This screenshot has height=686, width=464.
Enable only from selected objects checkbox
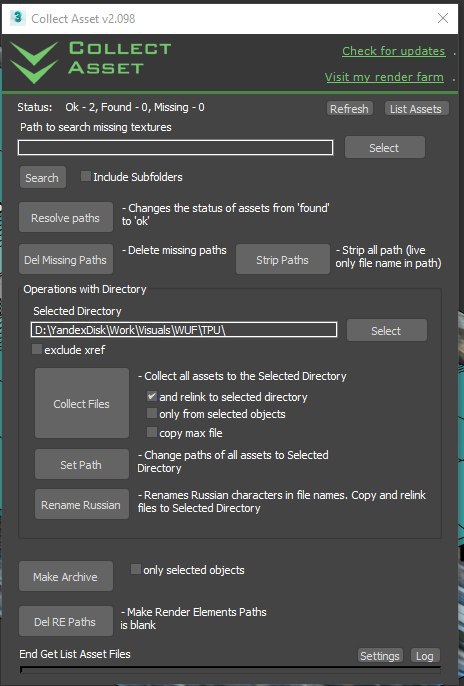point(151,413)
